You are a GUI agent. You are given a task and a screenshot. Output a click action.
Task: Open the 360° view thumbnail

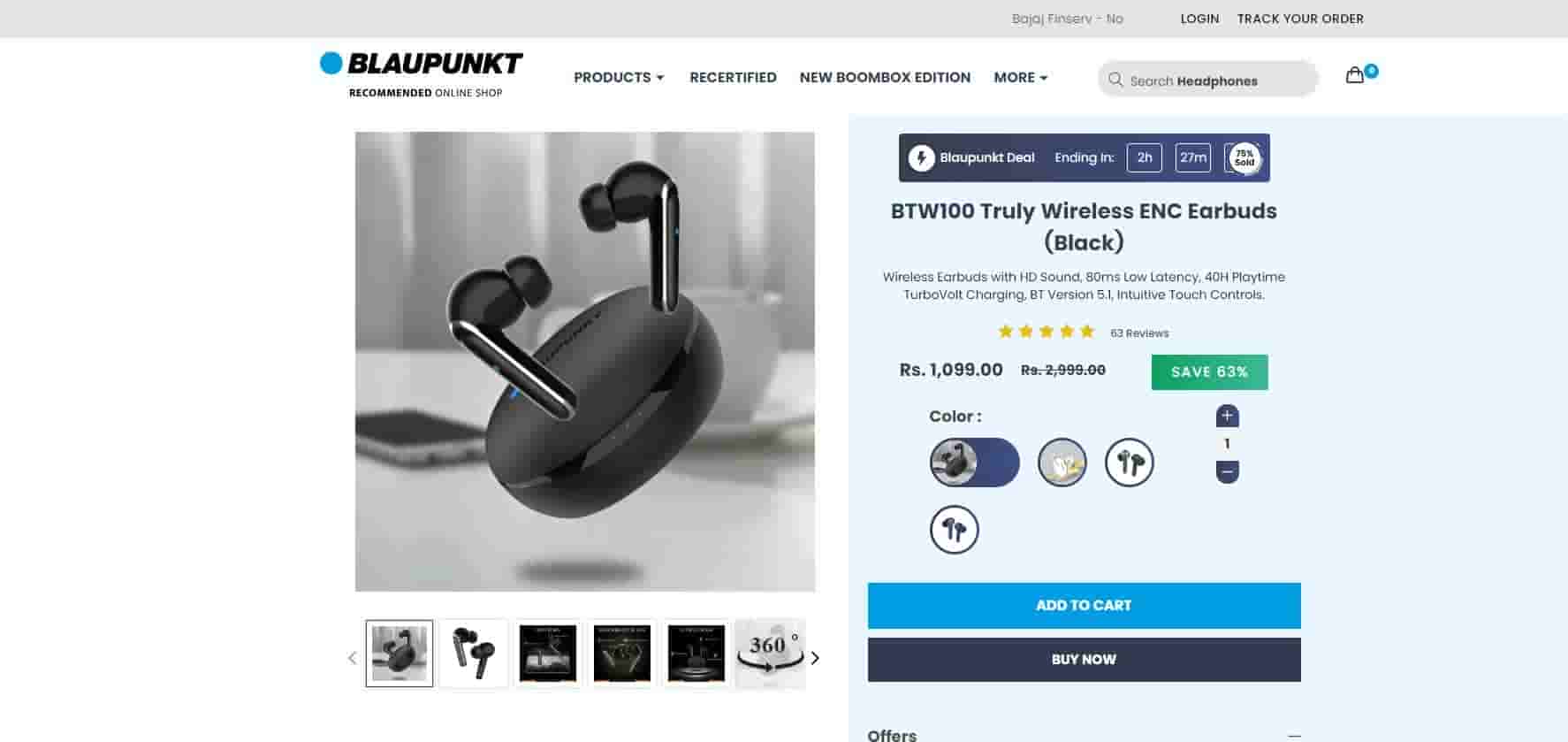(770, 654)
